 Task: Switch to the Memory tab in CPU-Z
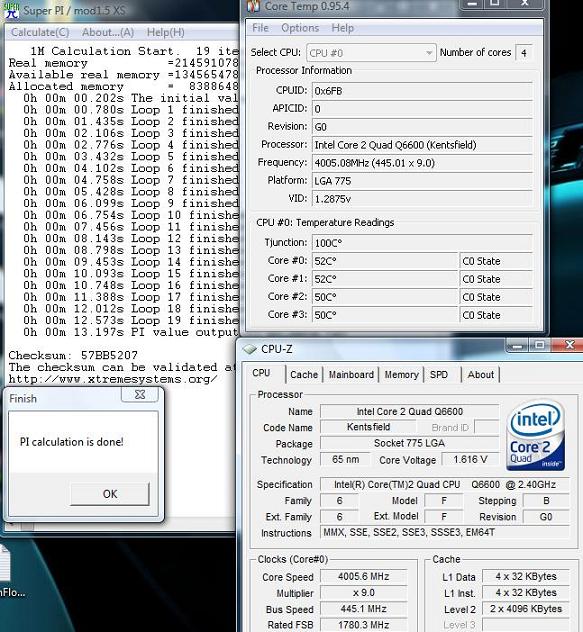[x=401, y=374]
